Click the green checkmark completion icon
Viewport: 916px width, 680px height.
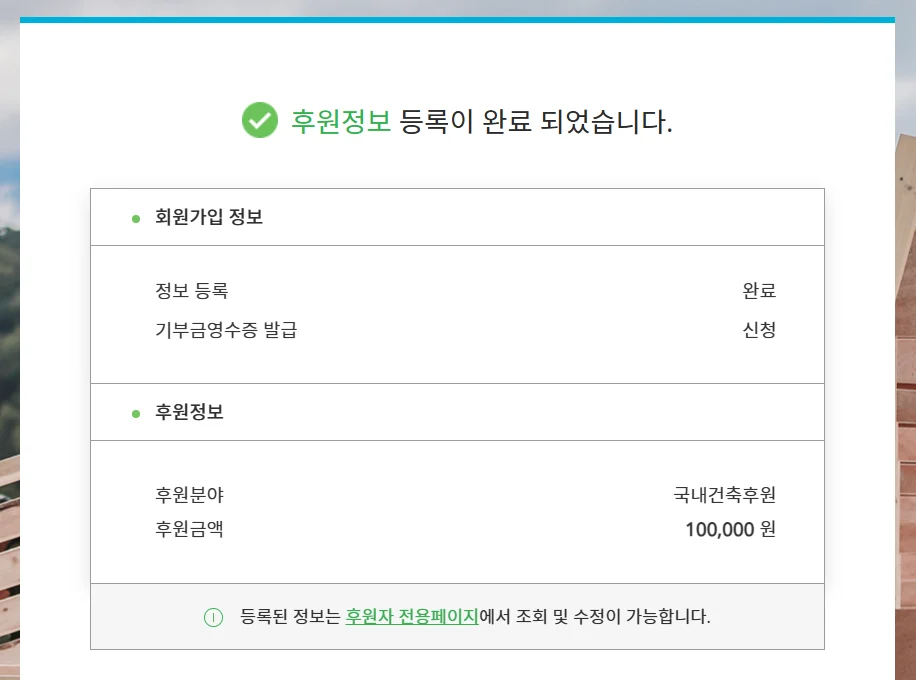tap(260, 120)
